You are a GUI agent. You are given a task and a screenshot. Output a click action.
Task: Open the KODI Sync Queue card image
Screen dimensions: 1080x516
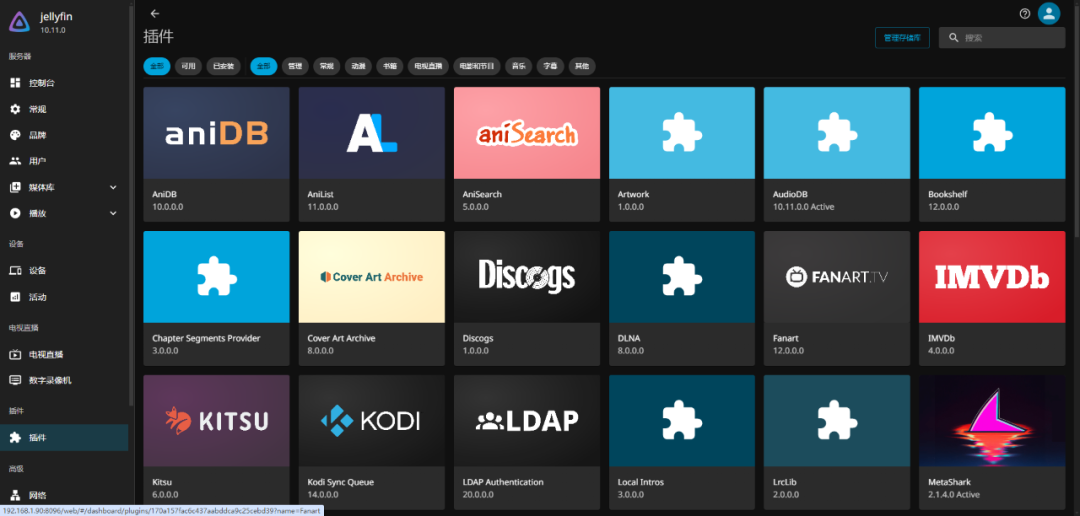click(x=372, y=421)
